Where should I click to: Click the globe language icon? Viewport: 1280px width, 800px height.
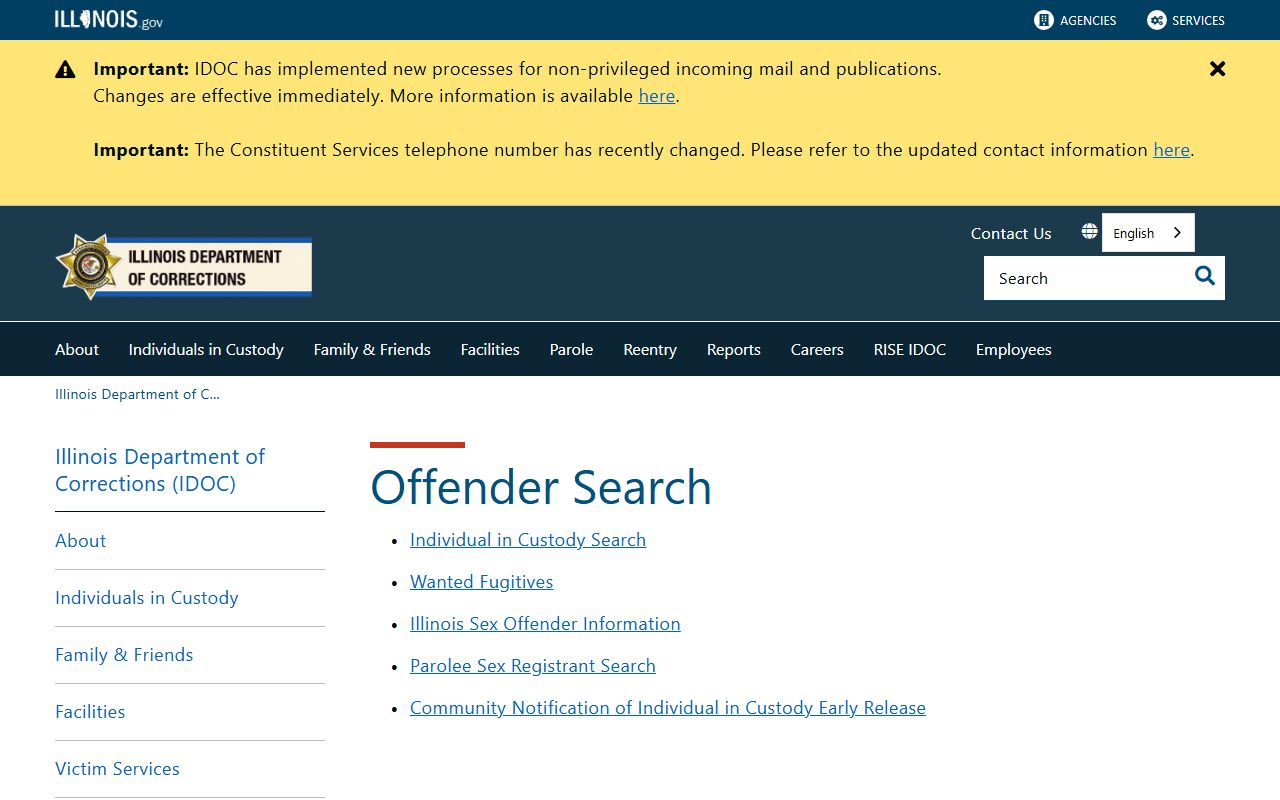pos(1089,232)
